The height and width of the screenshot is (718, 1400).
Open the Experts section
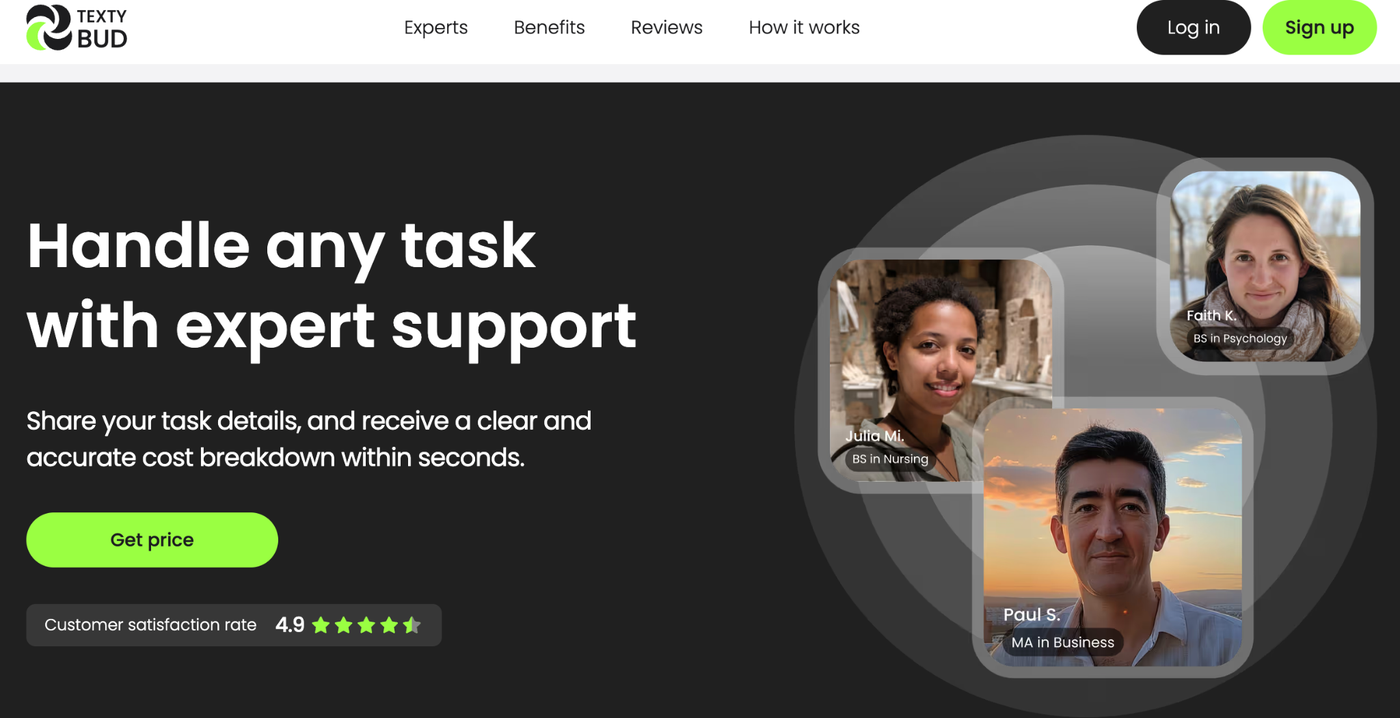click(x=436, y=27)
